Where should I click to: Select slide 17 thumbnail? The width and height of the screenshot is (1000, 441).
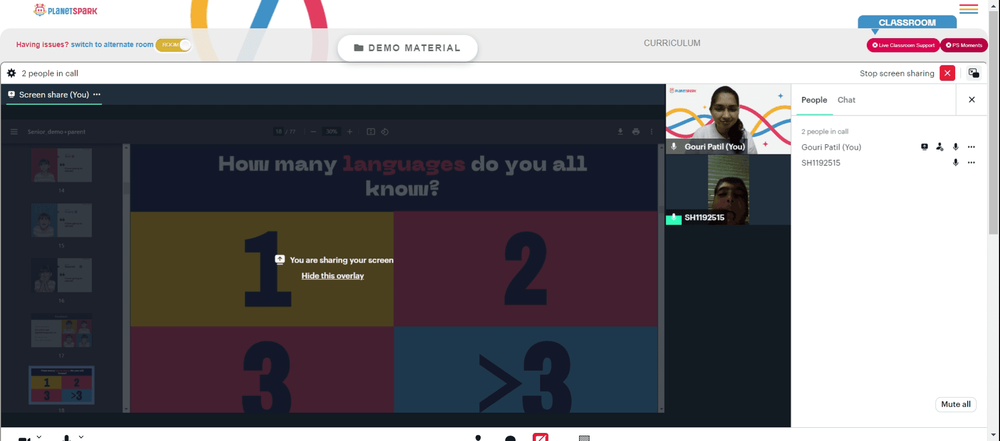coord(61,331)
